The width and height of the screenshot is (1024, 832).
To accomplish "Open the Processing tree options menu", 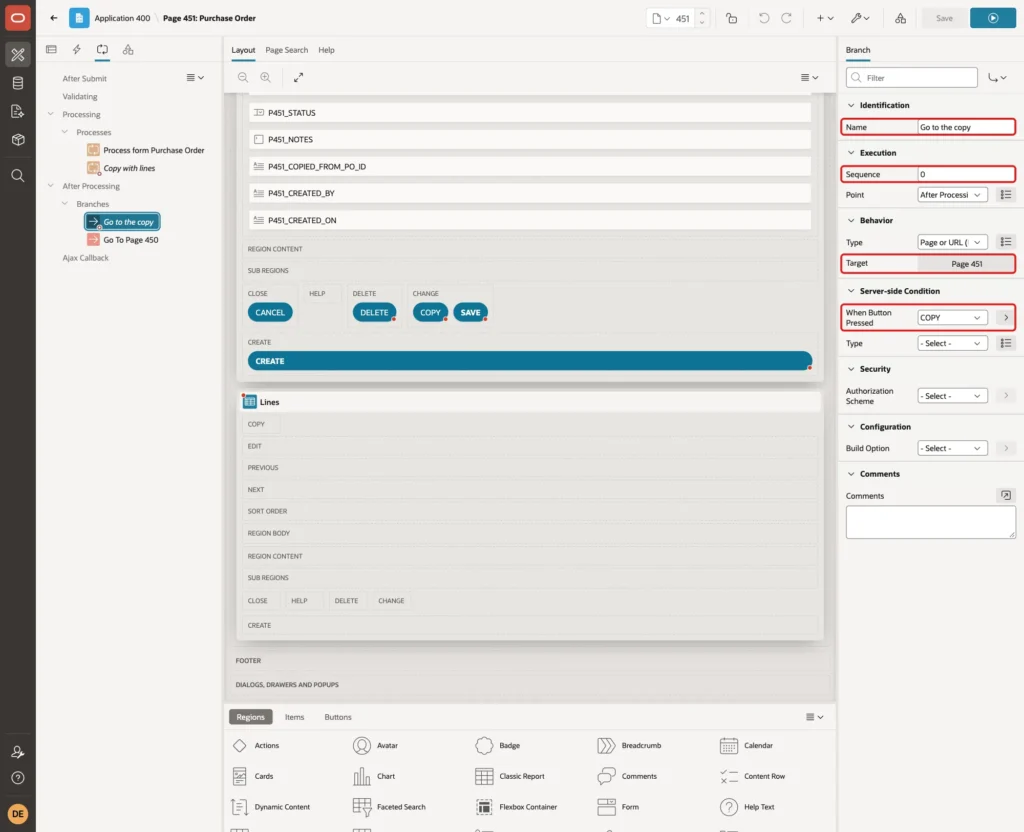I will point(195,77).
